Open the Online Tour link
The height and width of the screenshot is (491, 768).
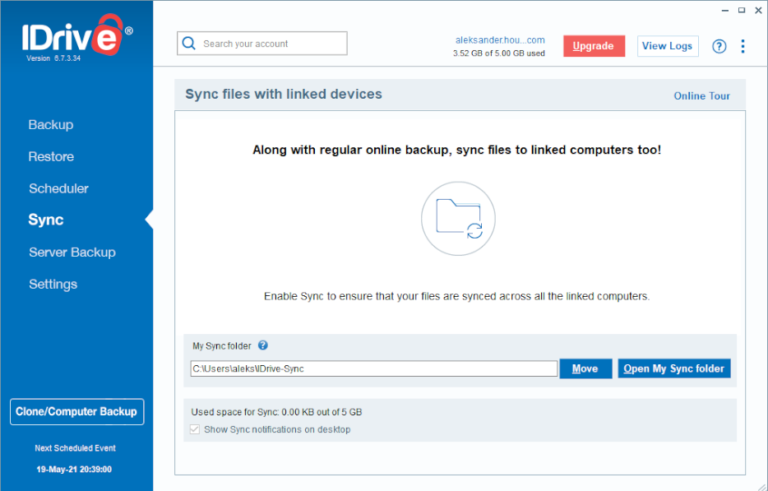coord(702,96)
